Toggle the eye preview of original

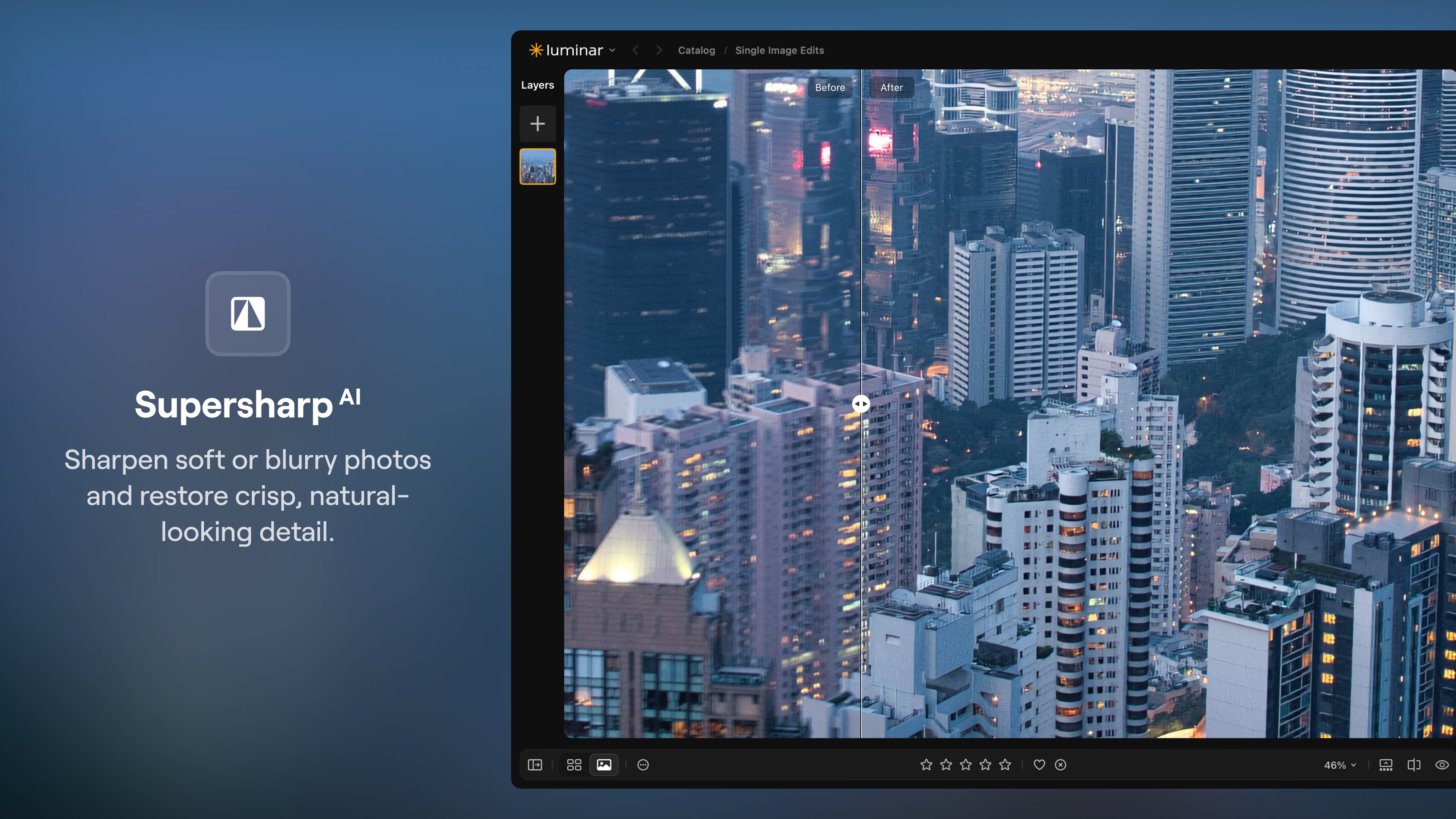click(x=1442, y=765)
